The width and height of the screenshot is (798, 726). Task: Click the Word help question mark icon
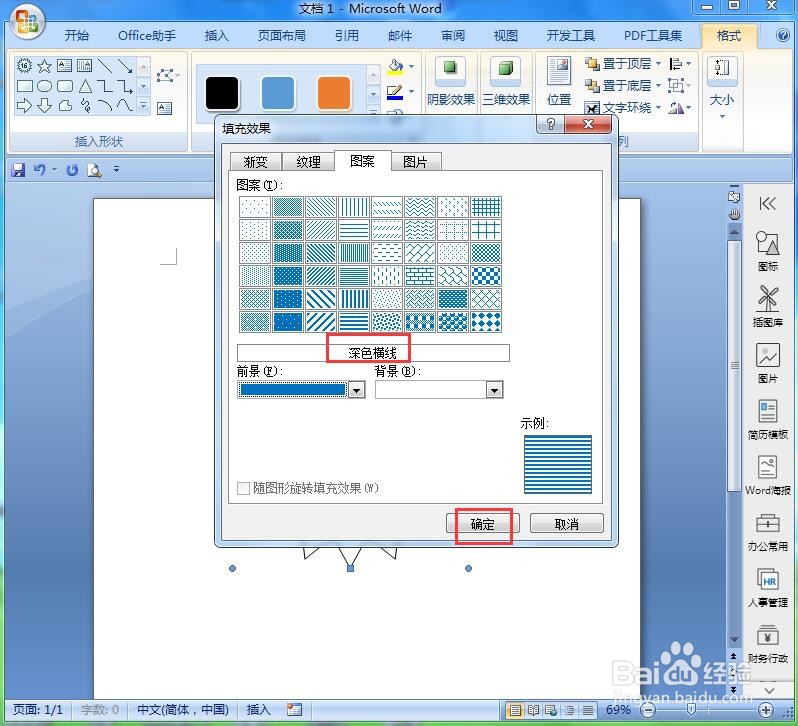tap(782, 35)
